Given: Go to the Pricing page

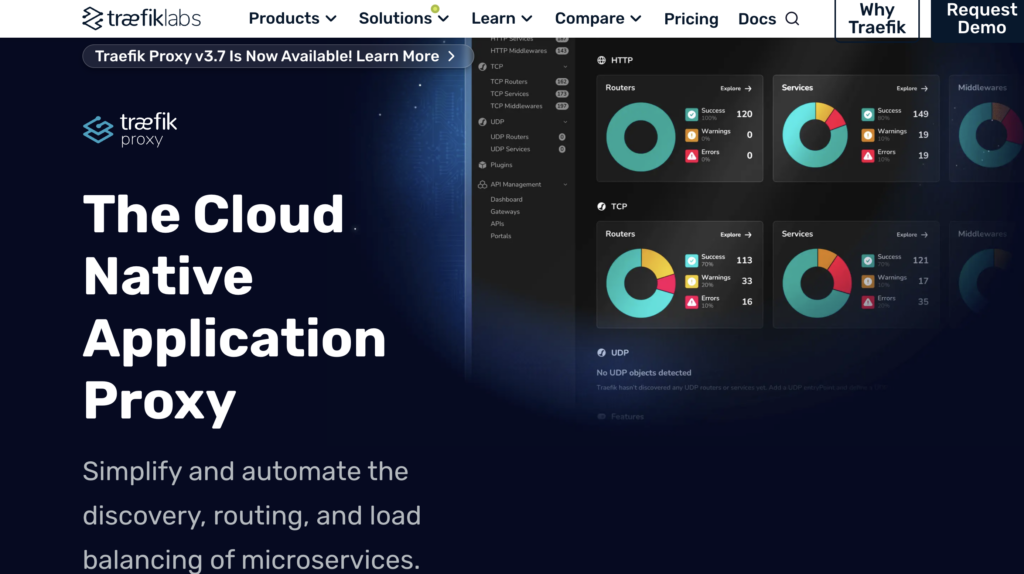Looking at the screenshot, I should [x=691, y=19].
